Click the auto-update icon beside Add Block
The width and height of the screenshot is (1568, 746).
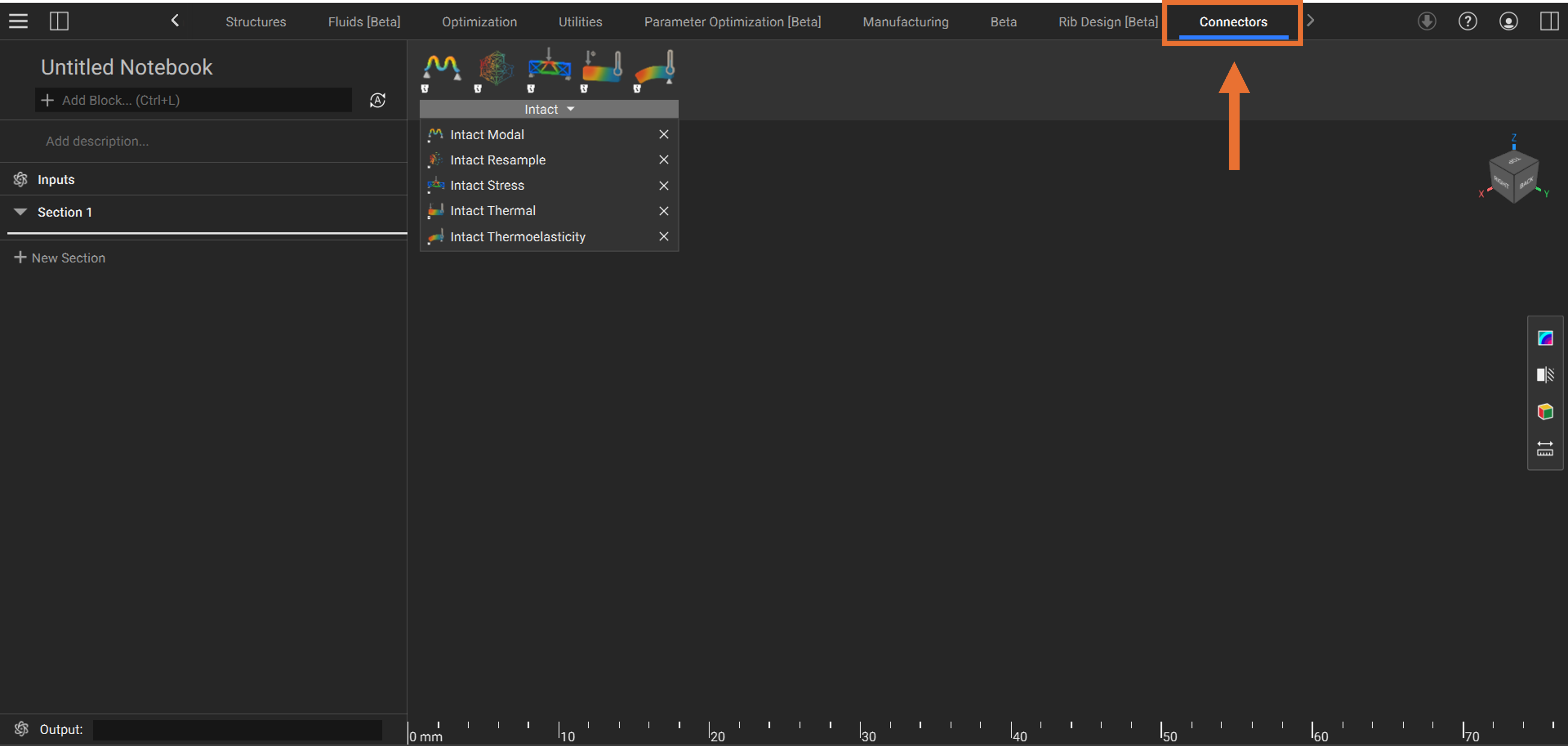coord(377,100)
